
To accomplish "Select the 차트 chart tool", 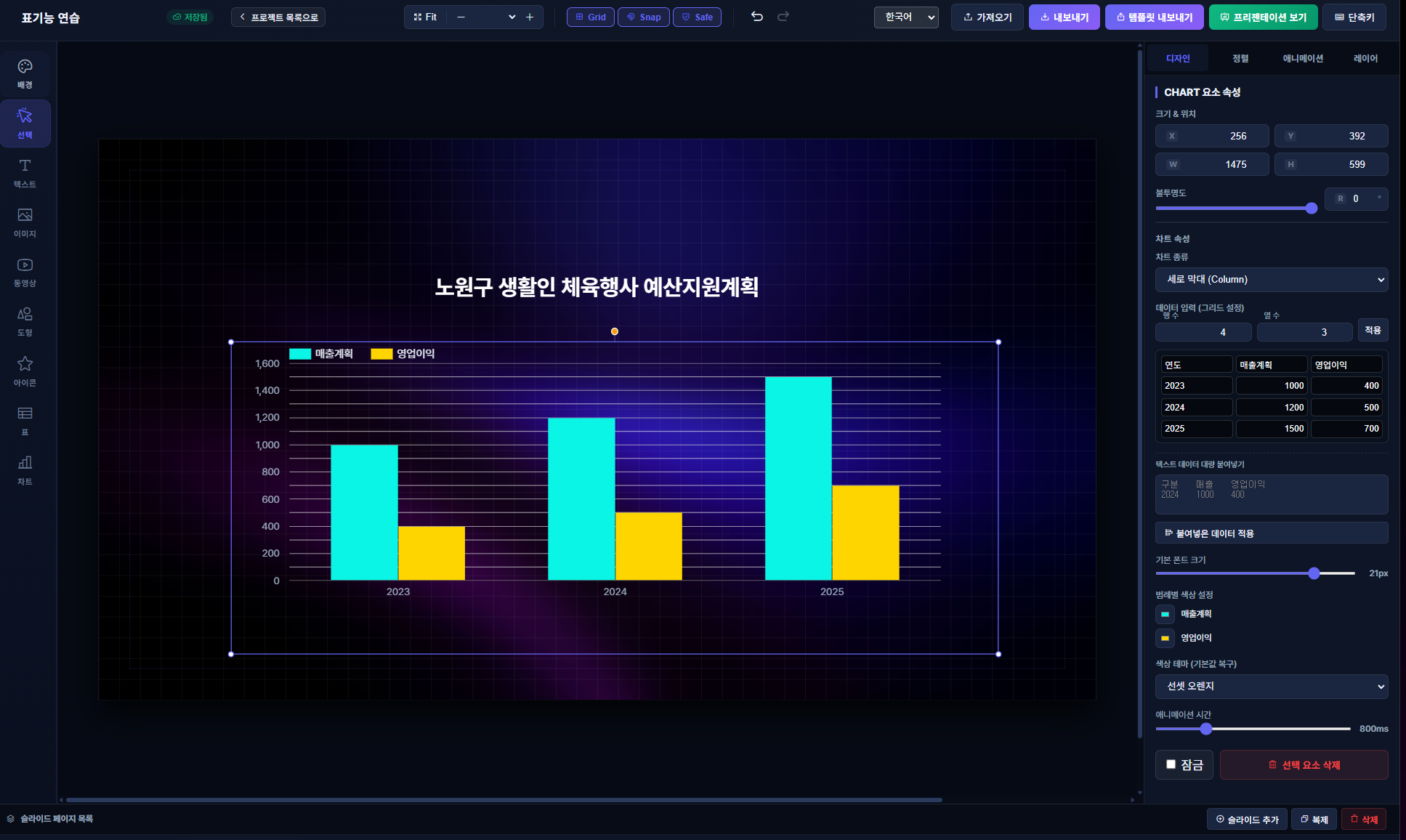I will click(25, 470).
